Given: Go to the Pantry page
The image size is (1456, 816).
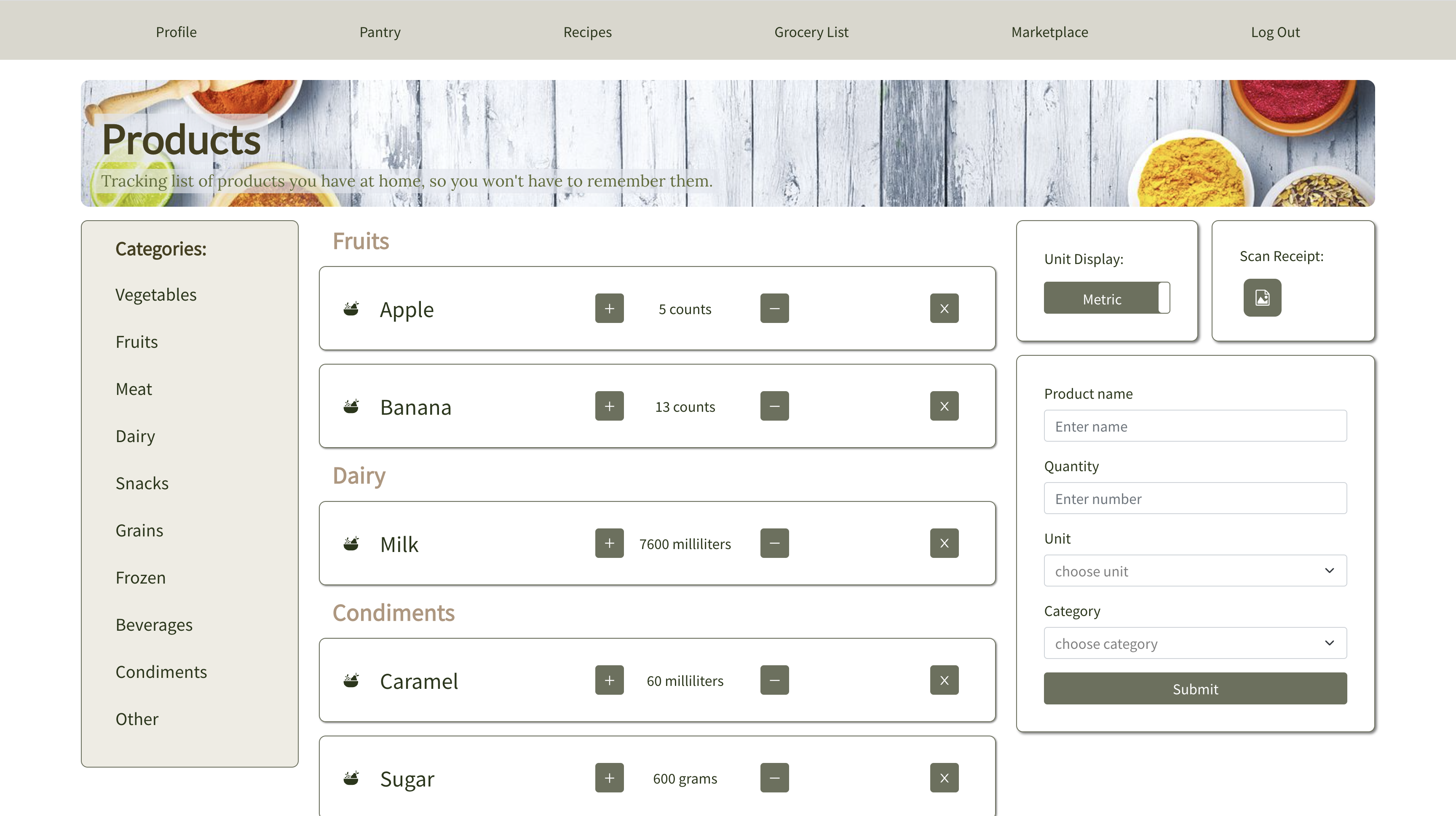Looking at the screenshot, I should pos(380,32).
